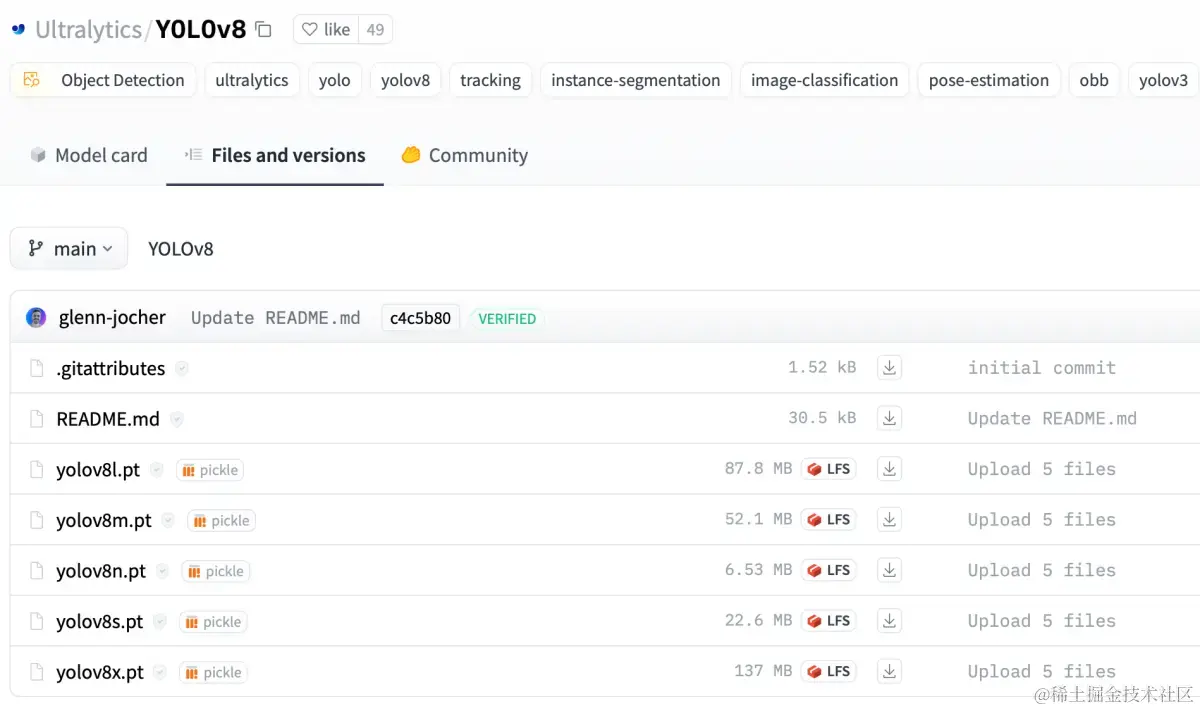Click the pickle badge for yolov8s.pt
The image size is (1200, 711).
(x=213, y=622)
